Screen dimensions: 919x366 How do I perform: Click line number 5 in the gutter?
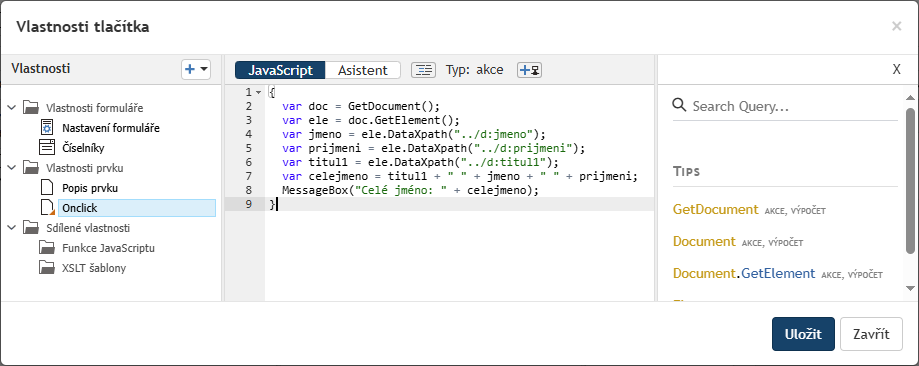(249, 148)
